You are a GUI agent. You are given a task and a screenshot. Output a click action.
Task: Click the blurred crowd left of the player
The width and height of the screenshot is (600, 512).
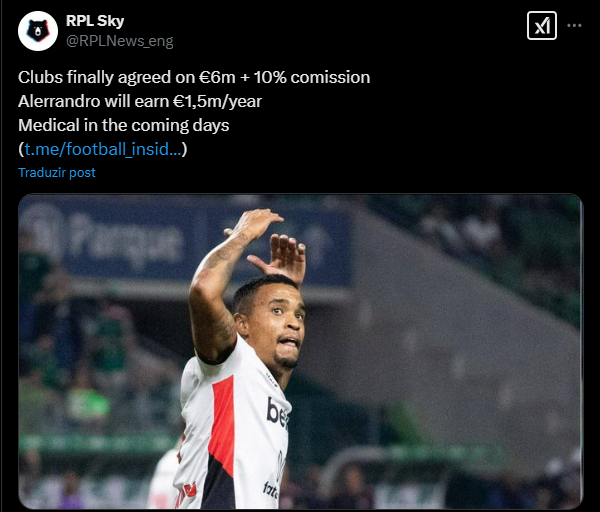96,364
